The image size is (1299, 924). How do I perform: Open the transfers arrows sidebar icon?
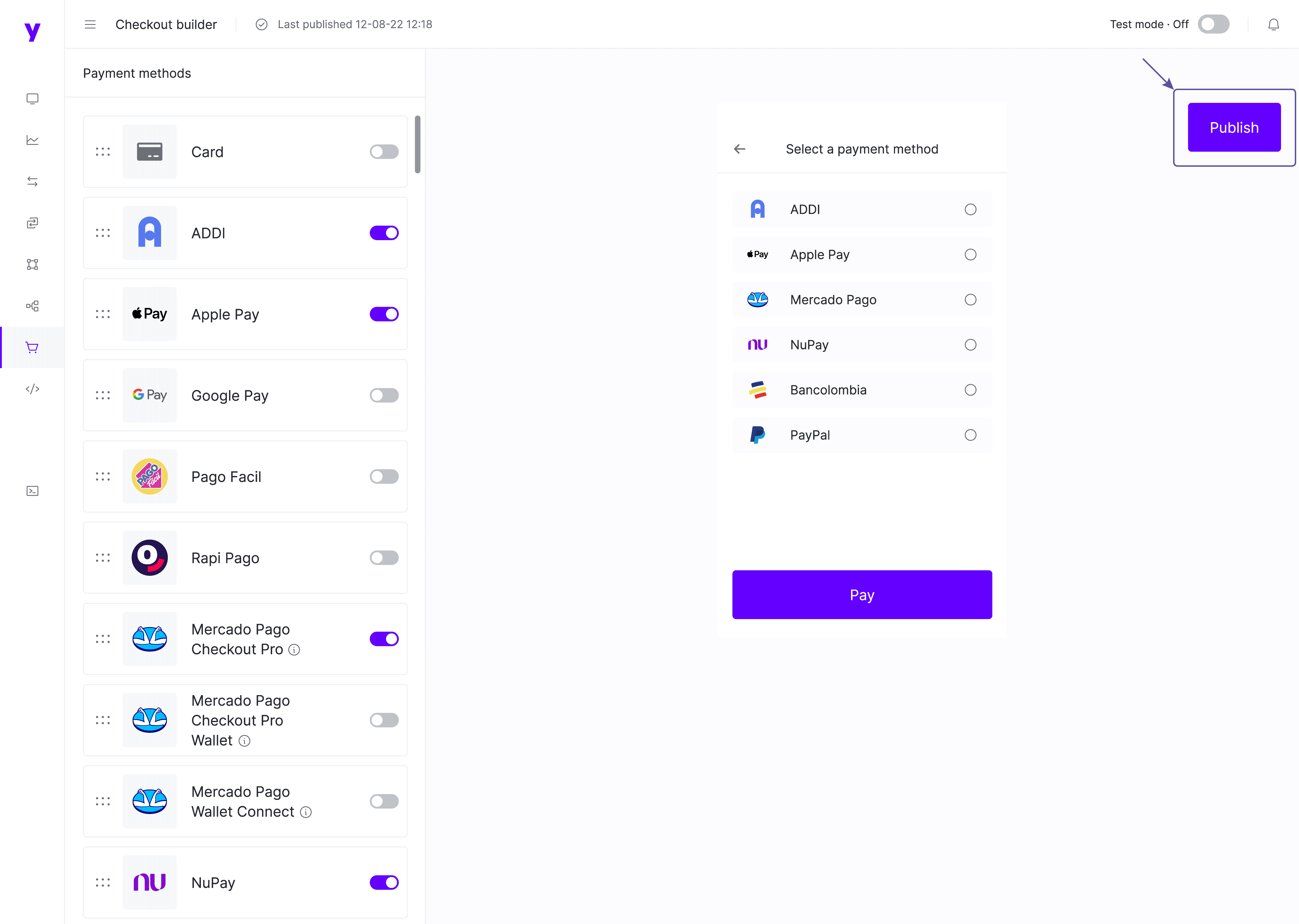tap(32, 181)
